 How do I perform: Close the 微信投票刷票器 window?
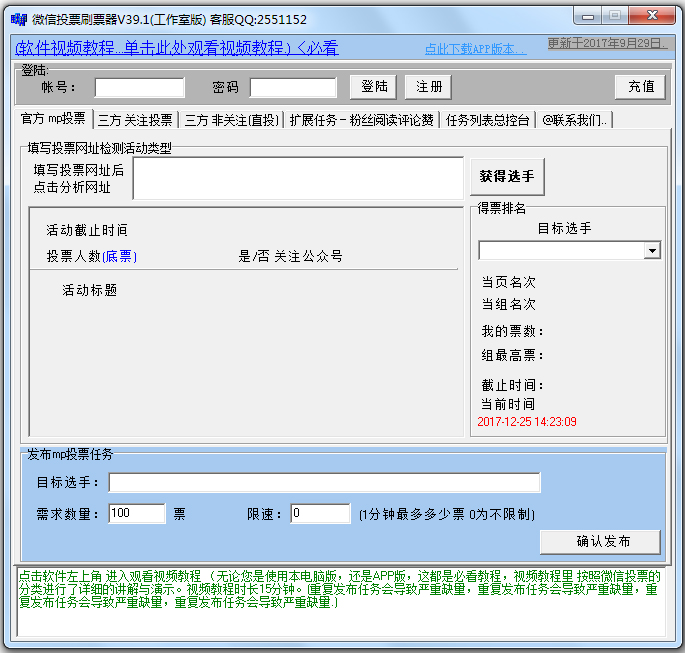(652, 16)
